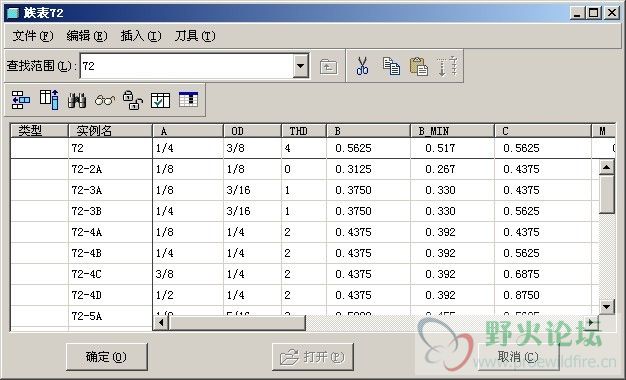Click the family table window title icon

coord(13,13)
